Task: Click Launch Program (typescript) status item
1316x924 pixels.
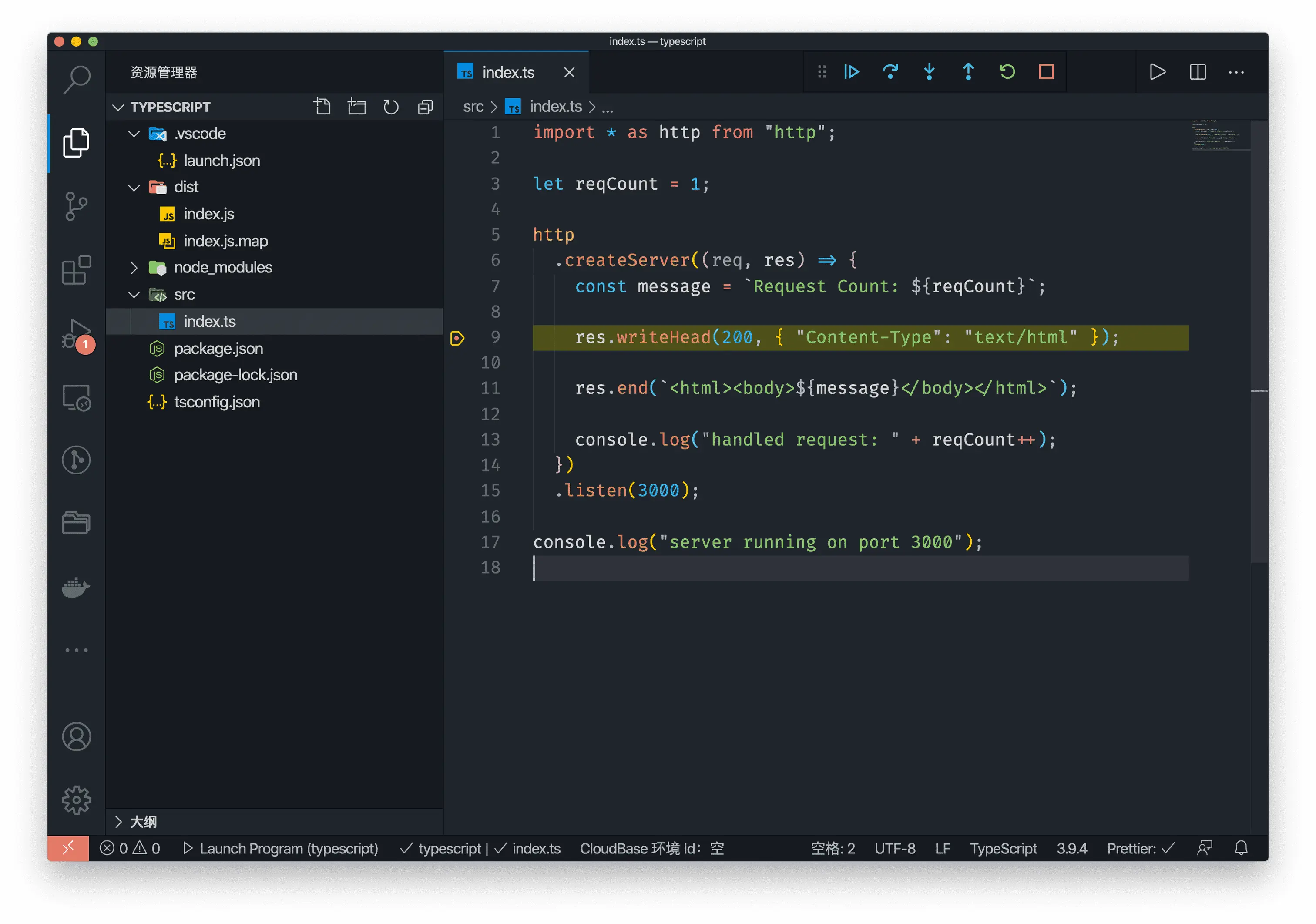Action: tap(280, 848)
